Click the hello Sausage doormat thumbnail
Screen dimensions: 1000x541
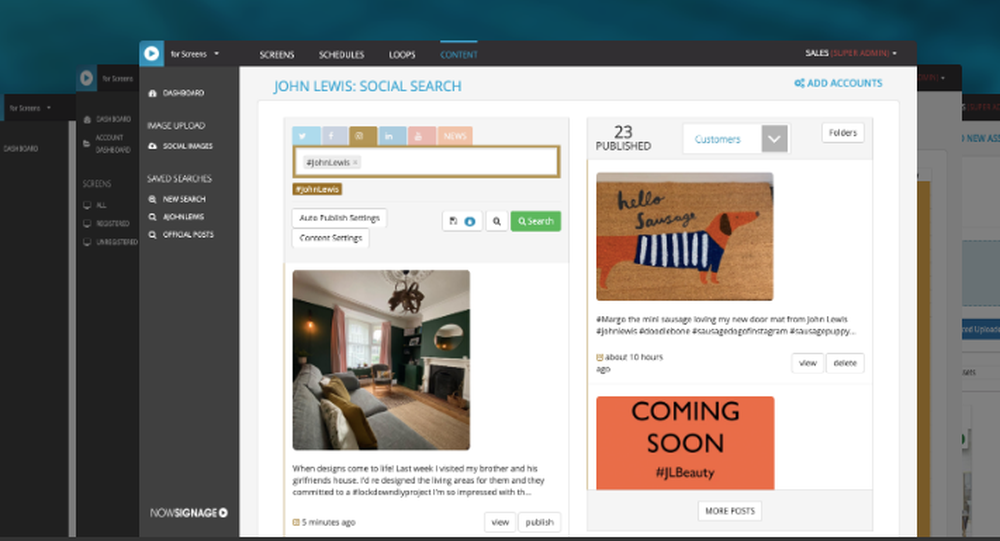(684, 237)
